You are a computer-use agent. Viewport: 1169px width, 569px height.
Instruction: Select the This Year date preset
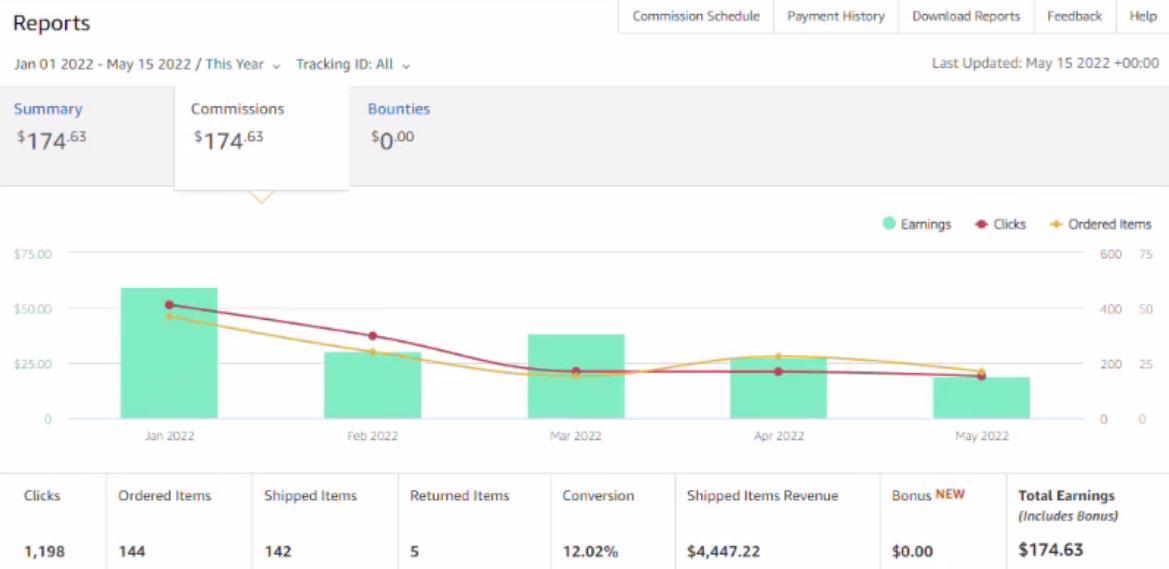[235, 64]
